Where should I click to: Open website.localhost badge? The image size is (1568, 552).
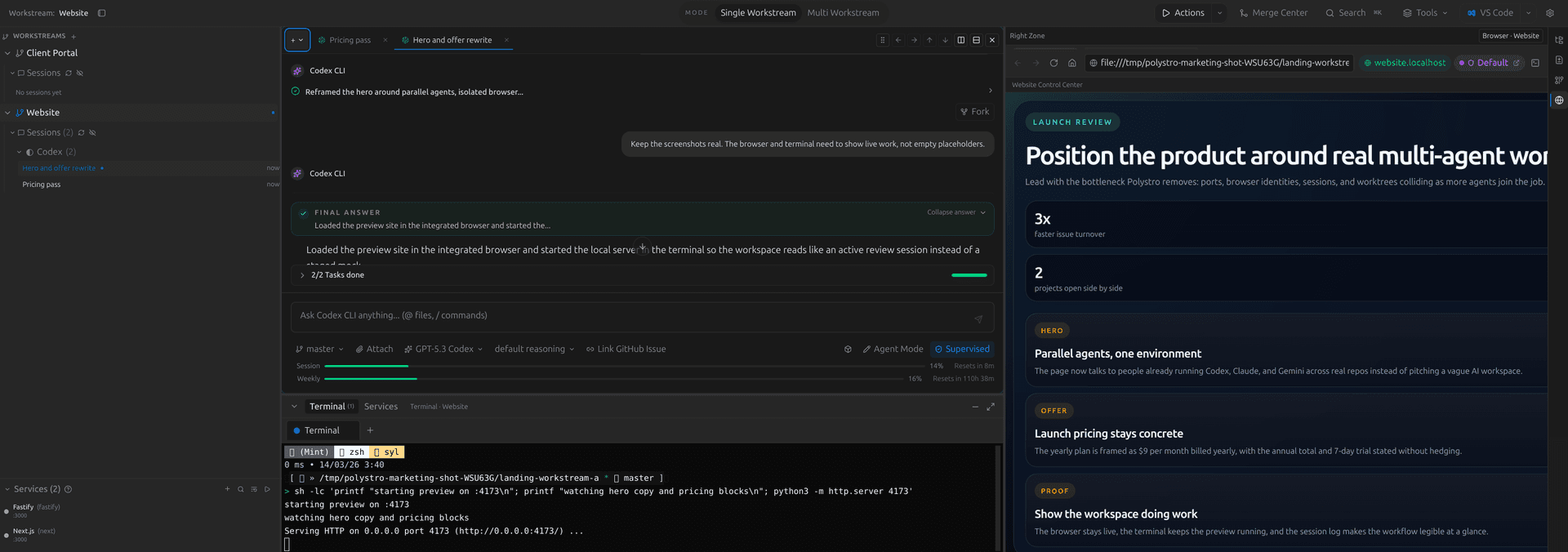1404,63
